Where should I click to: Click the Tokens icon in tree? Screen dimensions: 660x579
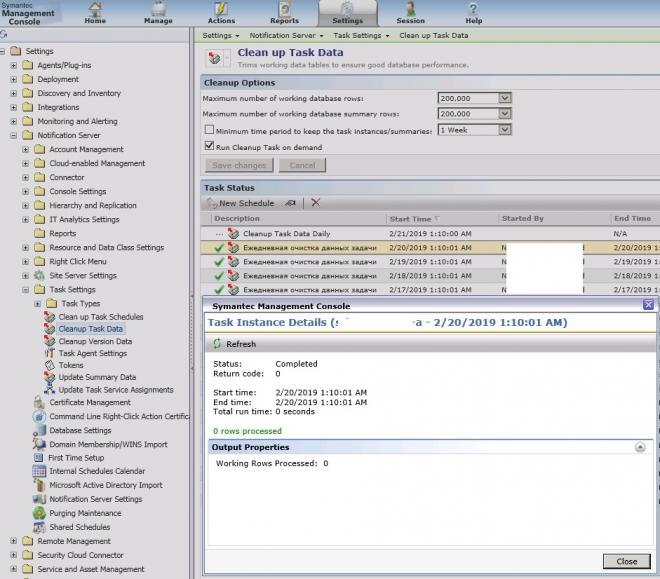[50, 365]
